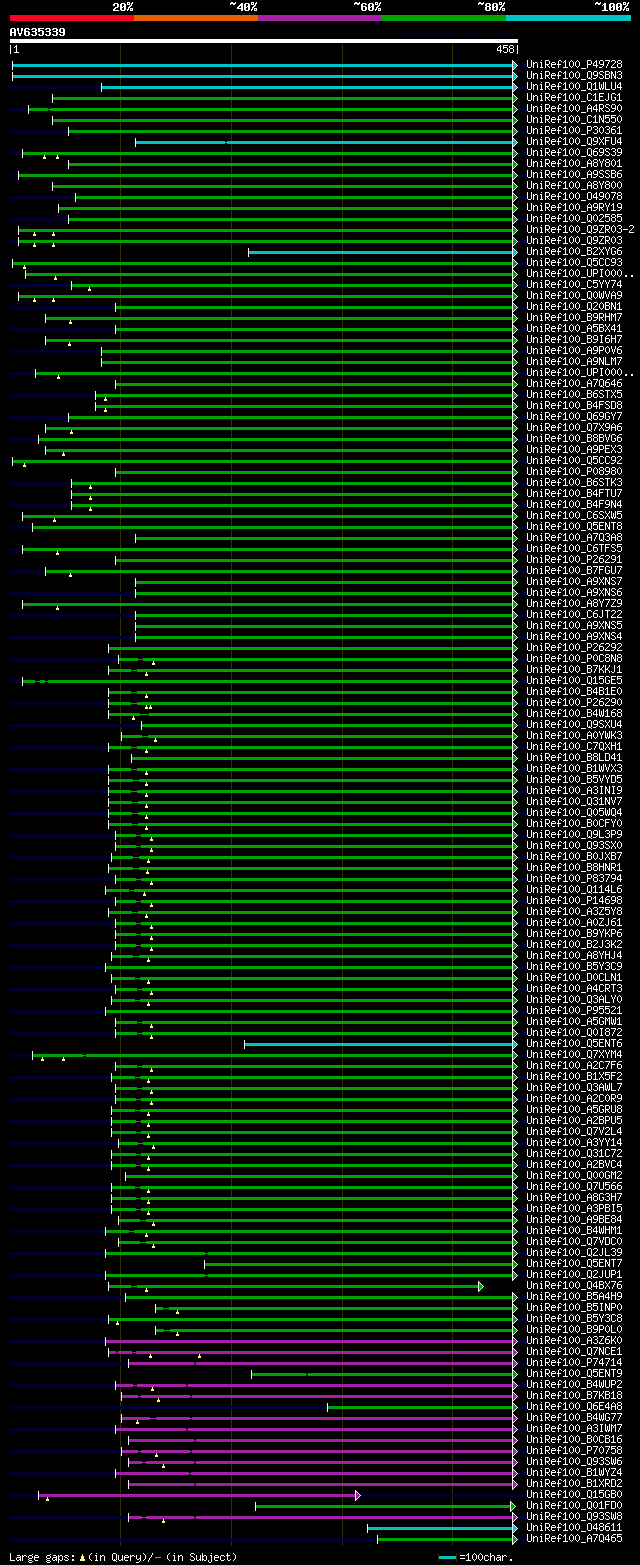Open UniRef100_A3Z6K0 hit
The width and height of the screenshot is (640, 1565).
(574, 1340)
